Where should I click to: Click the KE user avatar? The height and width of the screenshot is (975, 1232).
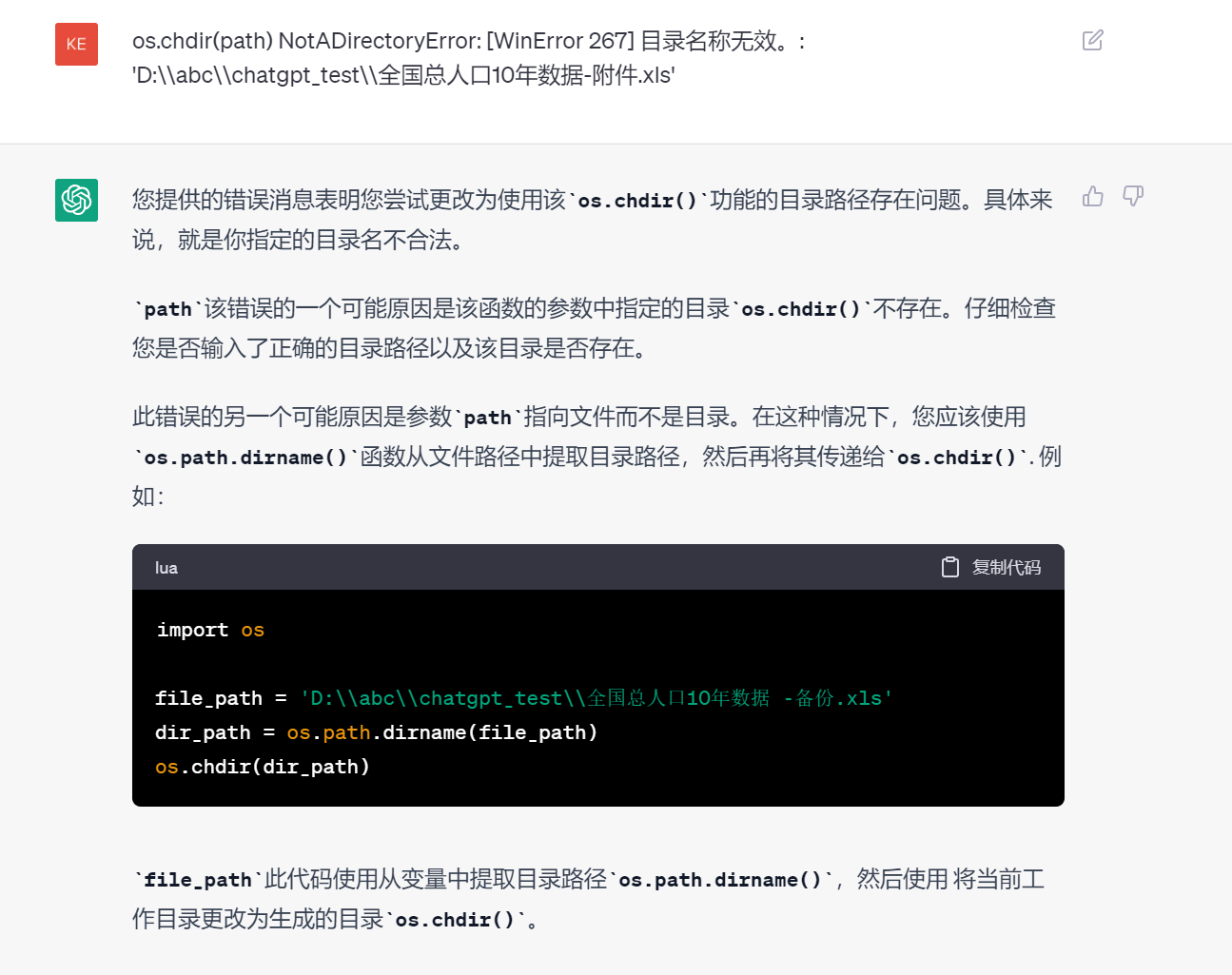pyautogui.click(x=76, y=44)
